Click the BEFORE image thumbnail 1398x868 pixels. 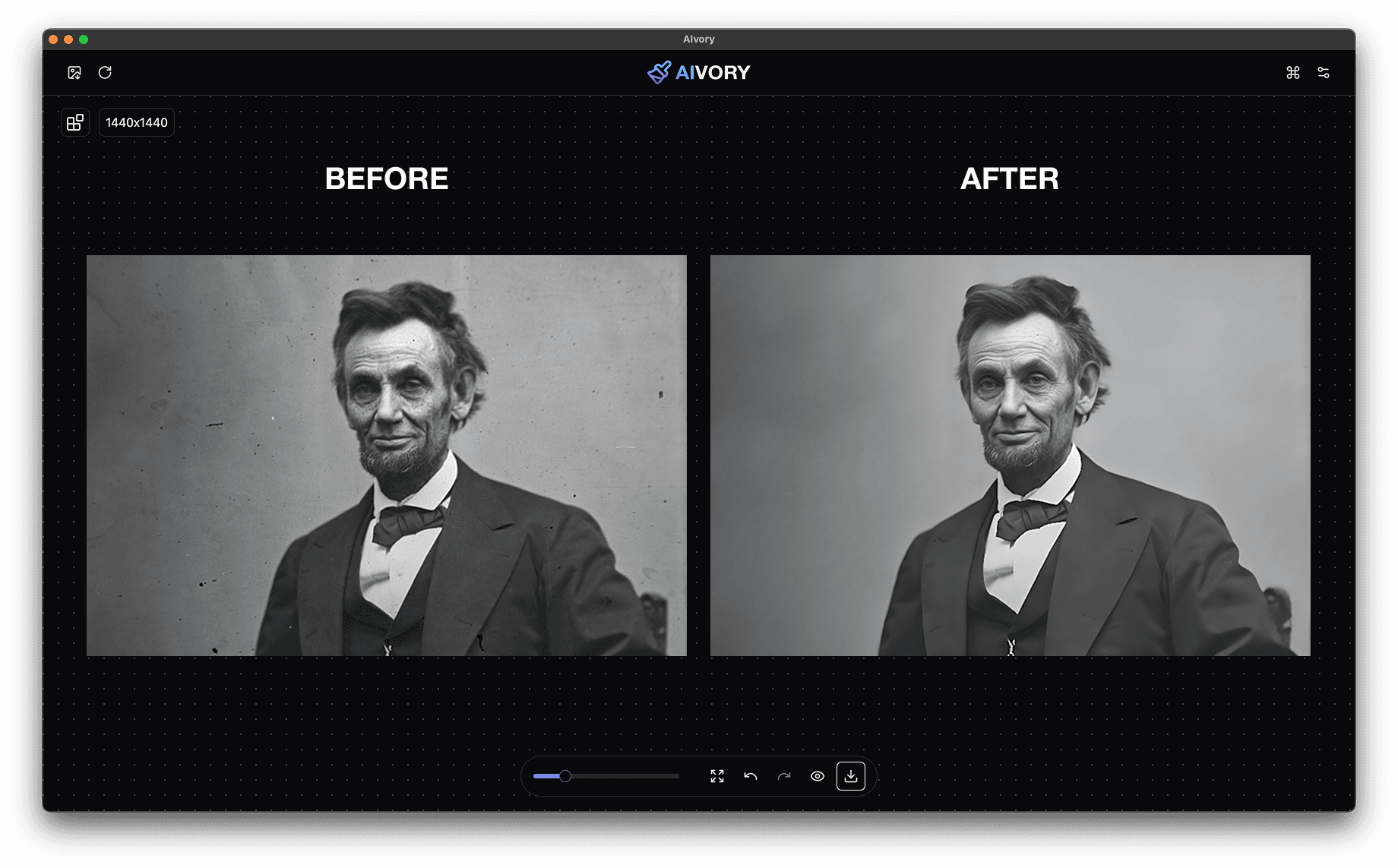(x=387, y=456)
